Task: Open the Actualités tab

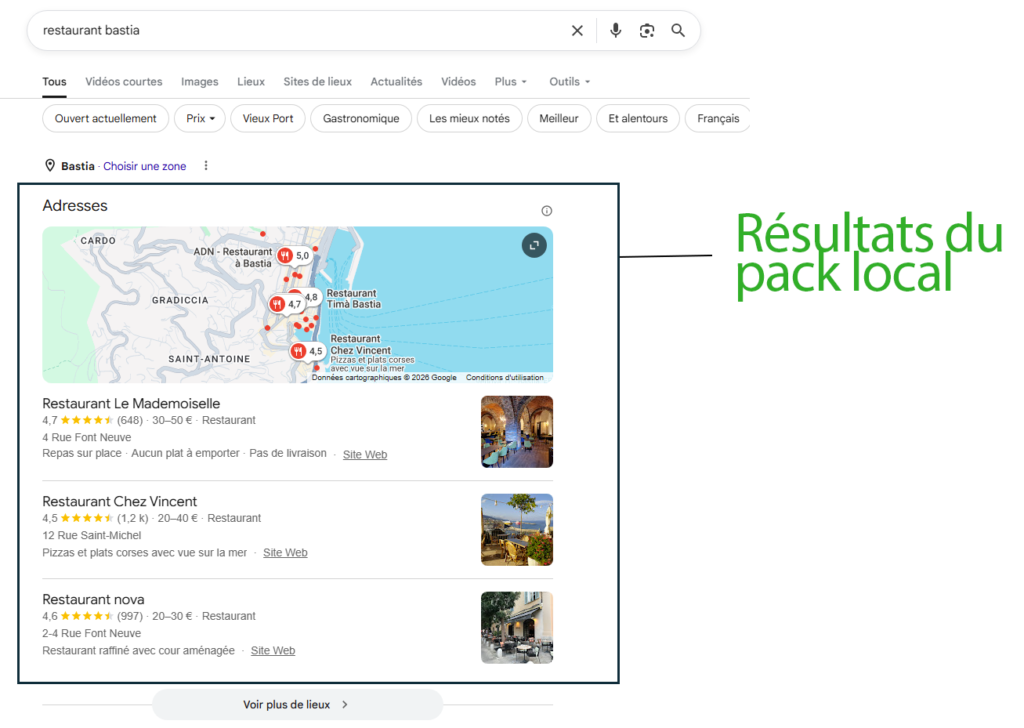Action: (396, 82)
